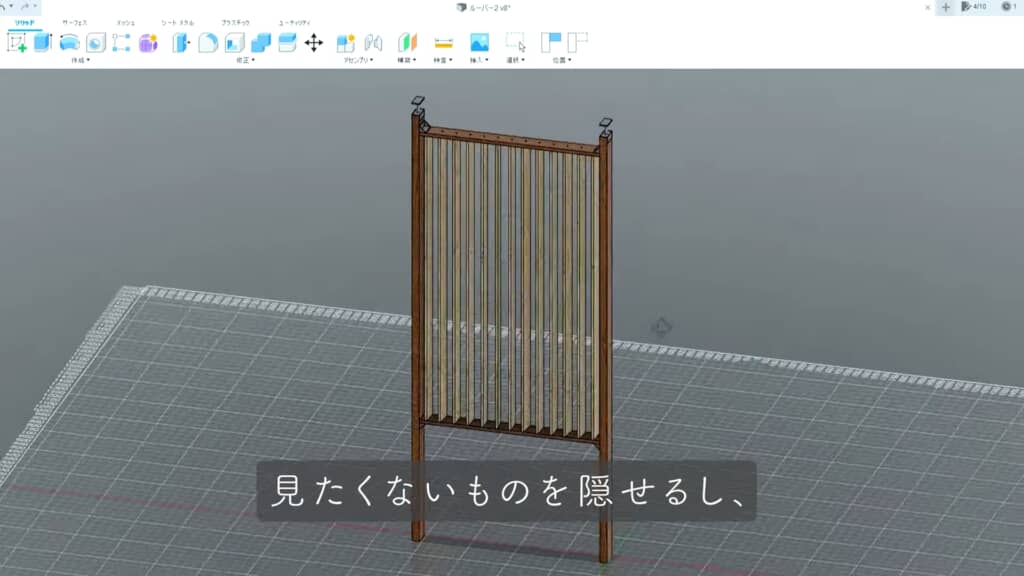1024x576 pixels.
Task: Select the Fillet tool
Action: 208,42
